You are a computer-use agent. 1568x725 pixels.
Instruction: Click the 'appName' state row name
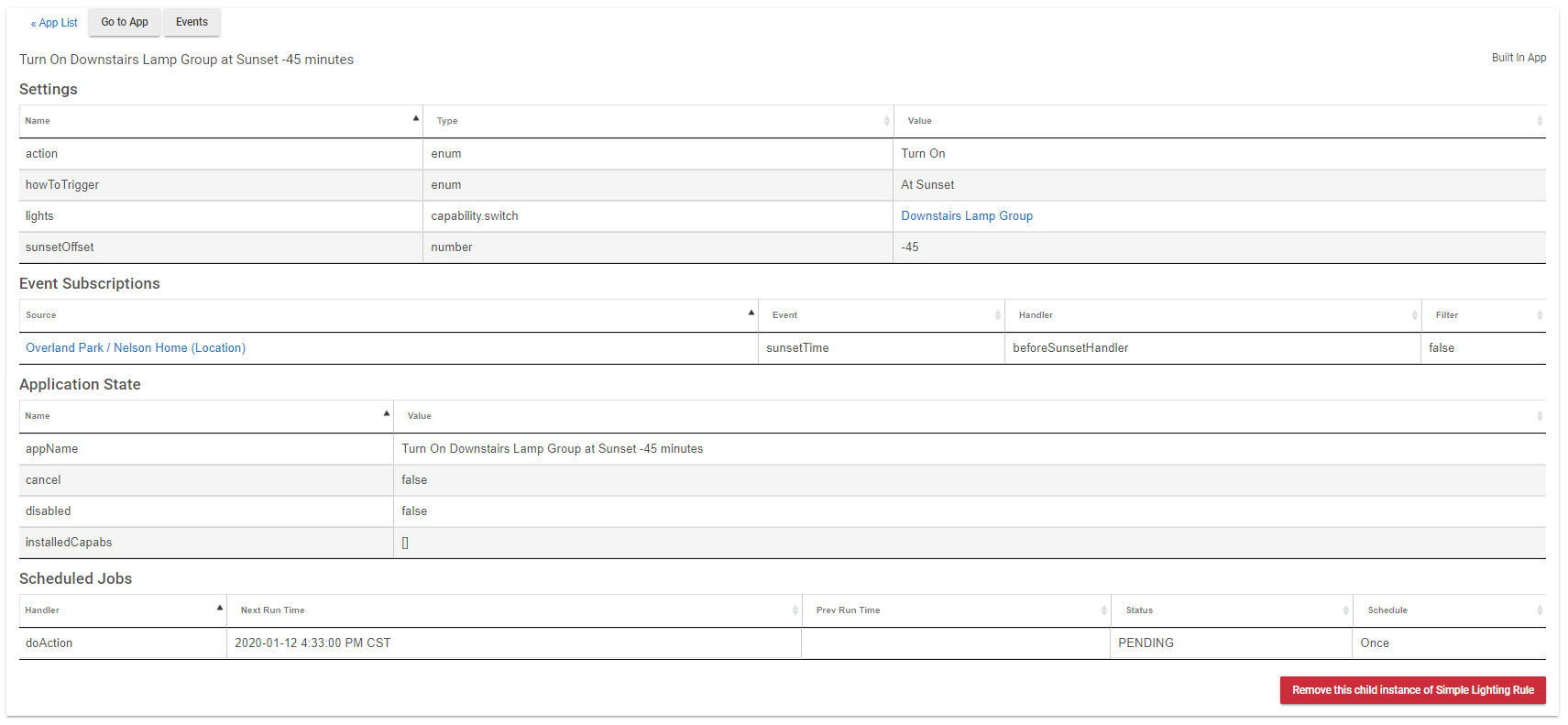(206, 449)
